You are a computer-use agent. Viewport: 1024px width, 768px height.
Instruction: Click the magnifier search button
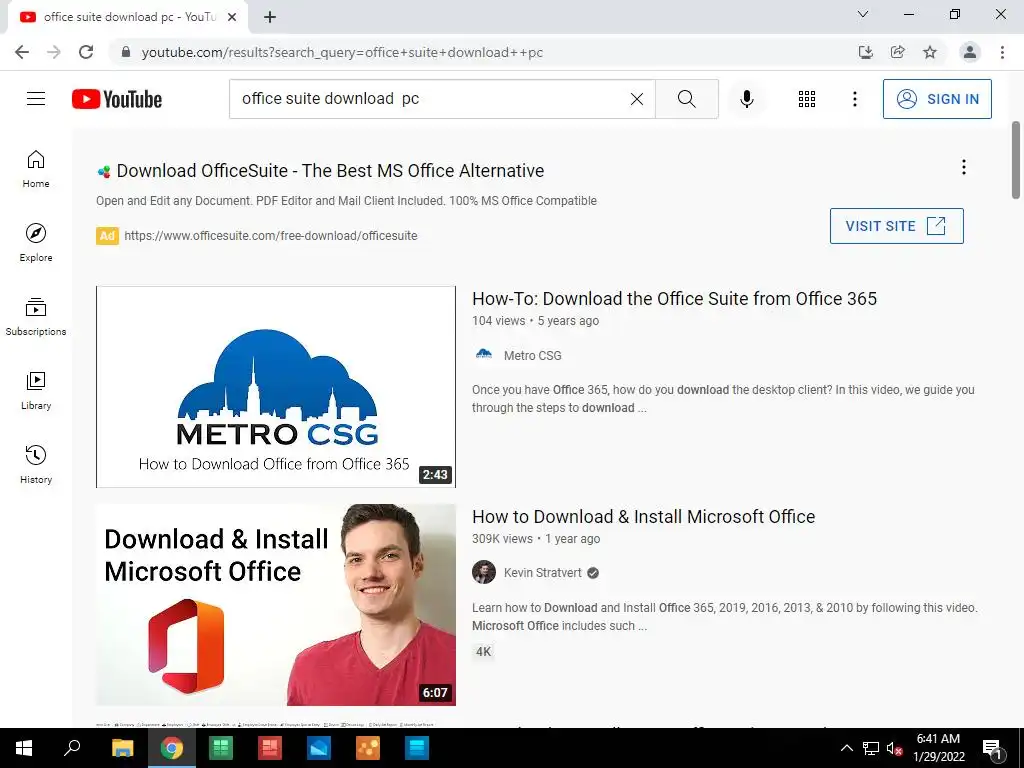[x=686, y=99]
